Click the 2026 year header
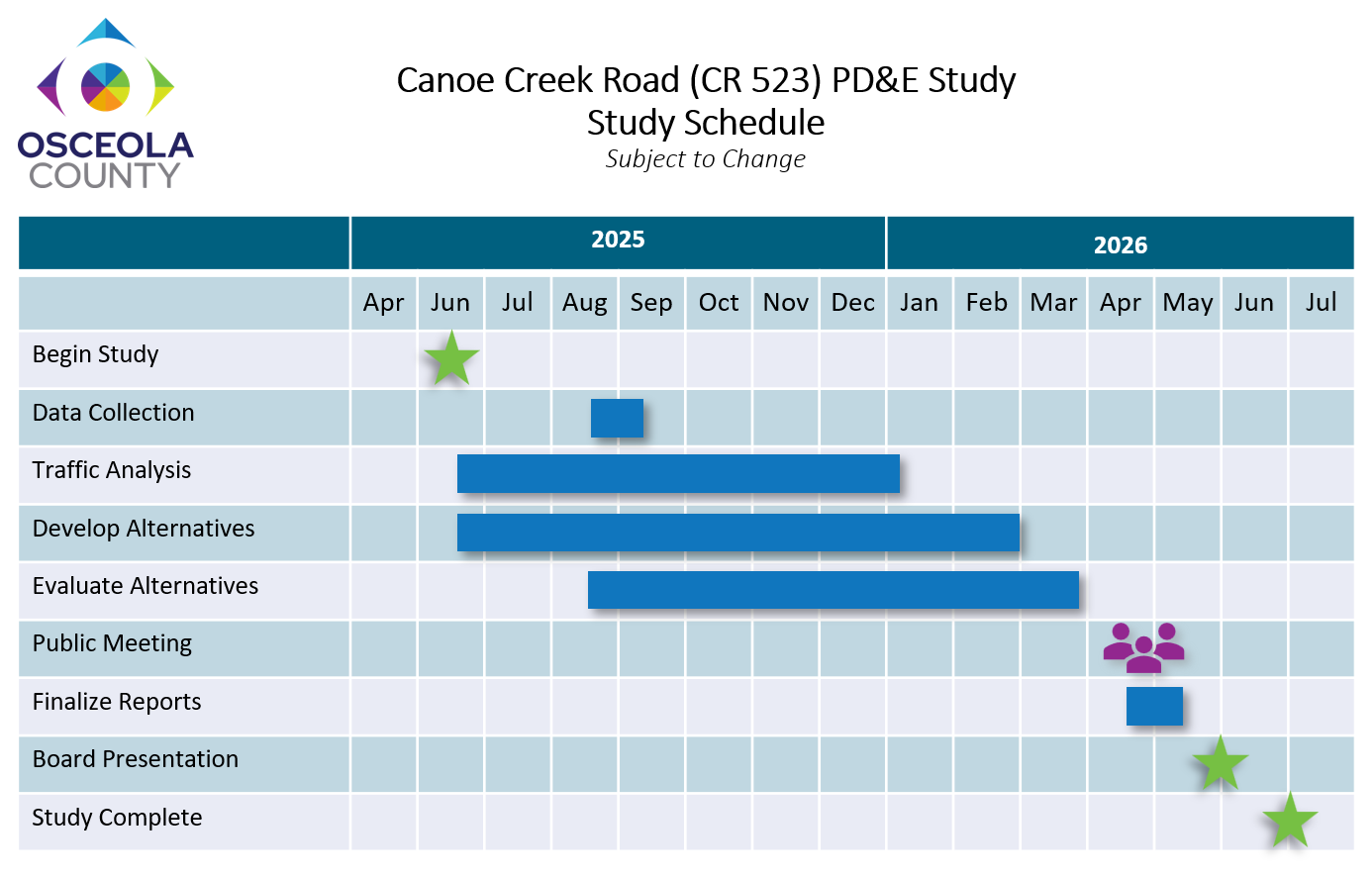1372x878 pixels. (1120, 245)
